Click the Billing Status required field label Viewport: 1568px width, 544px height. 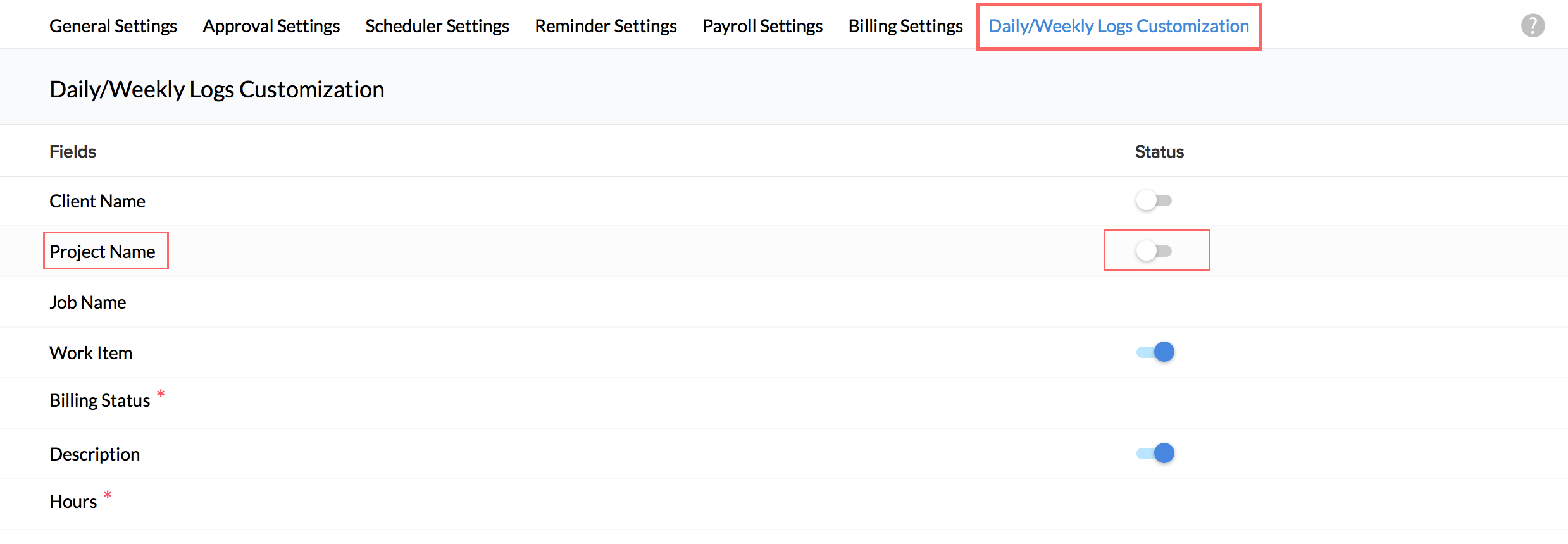(x=100, y=400)
